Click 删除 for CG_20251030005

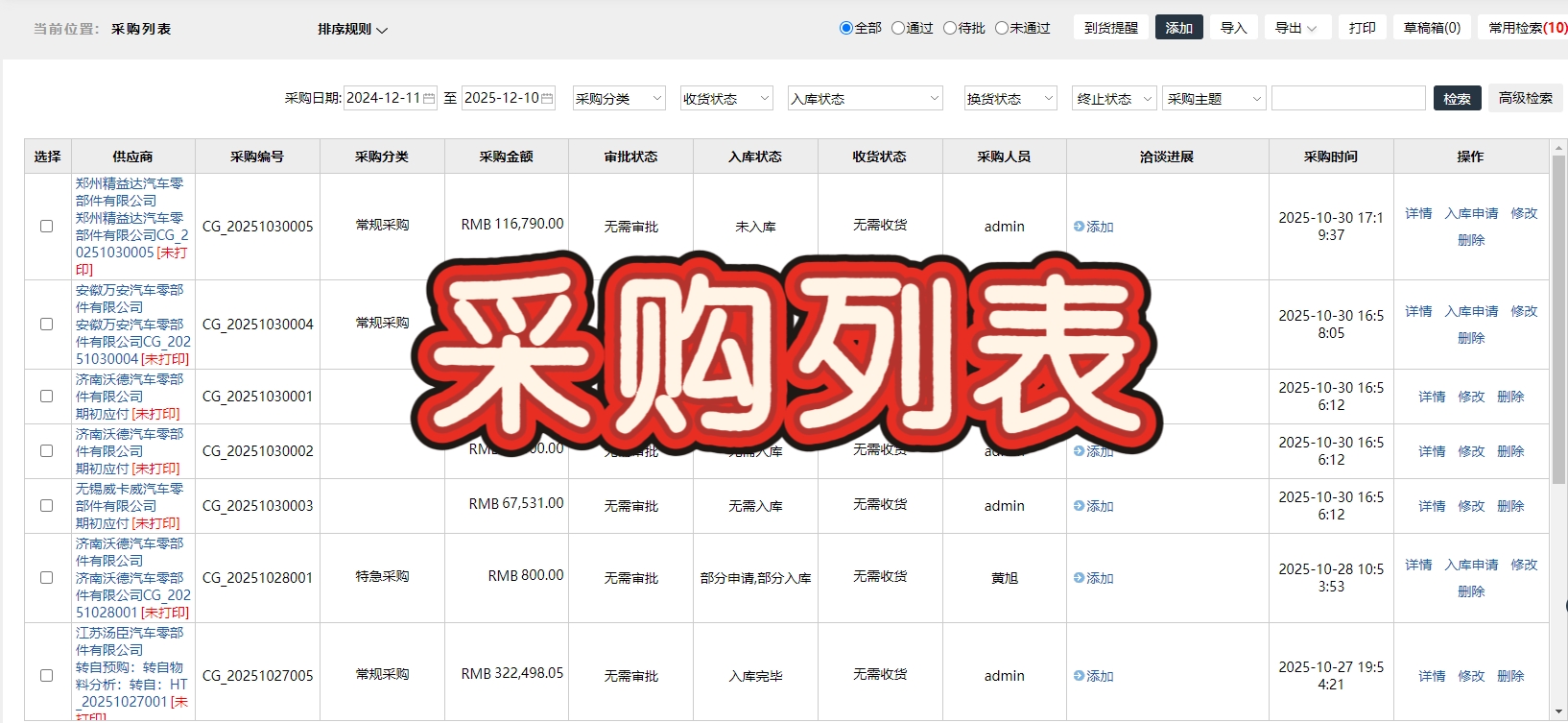pos(1471,240)
